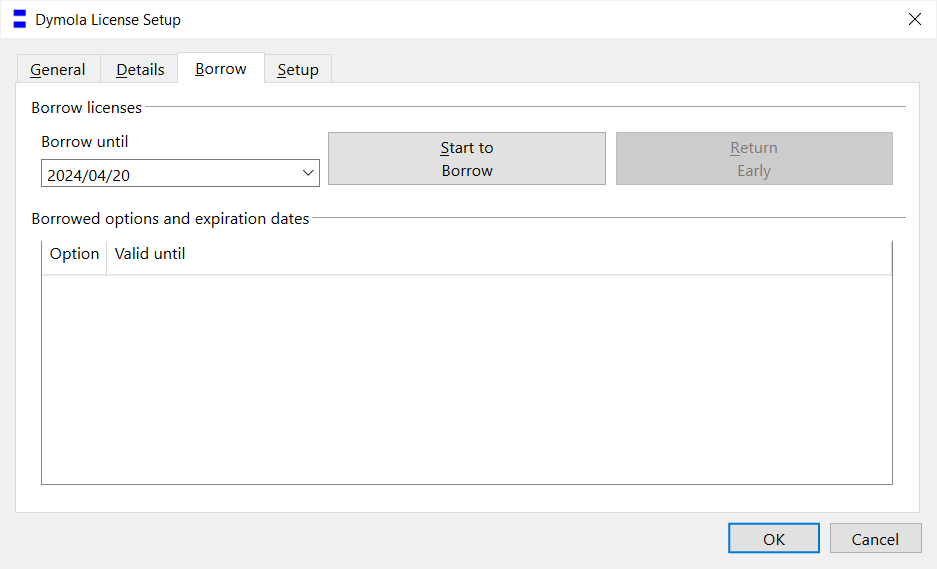Click Borrowed options and expiration dates heading

[170, 219]
